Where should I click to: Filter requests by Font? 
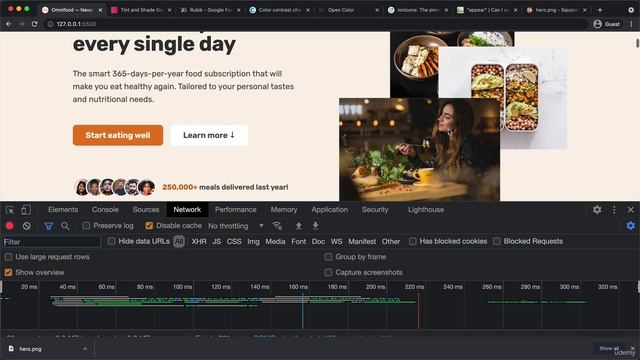(298, 241)
